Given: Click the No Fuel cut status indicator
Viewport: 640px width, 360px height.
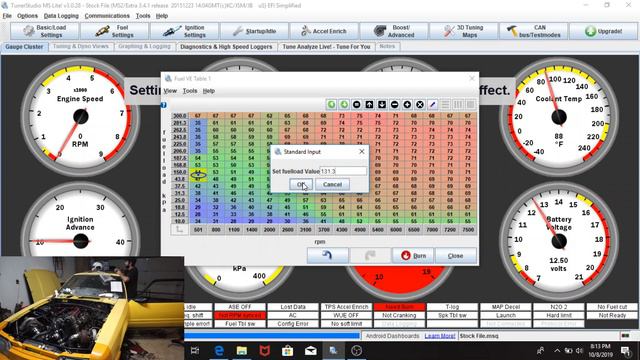Looking at the screenshot, I should tap(612, 307).
